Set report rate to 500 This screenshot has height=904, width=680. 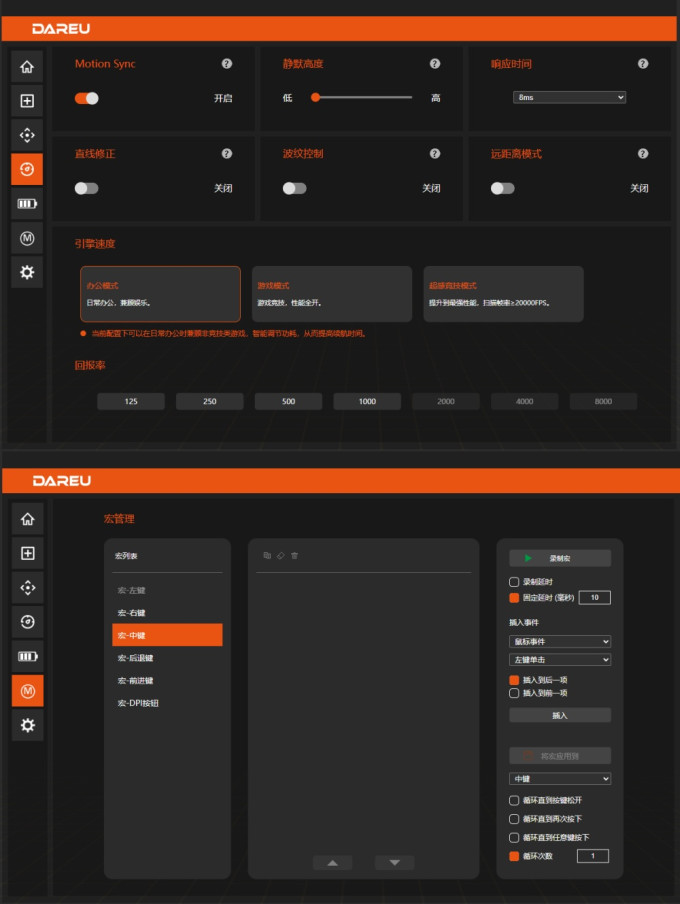pyautogui.click(x=288, y=401)
